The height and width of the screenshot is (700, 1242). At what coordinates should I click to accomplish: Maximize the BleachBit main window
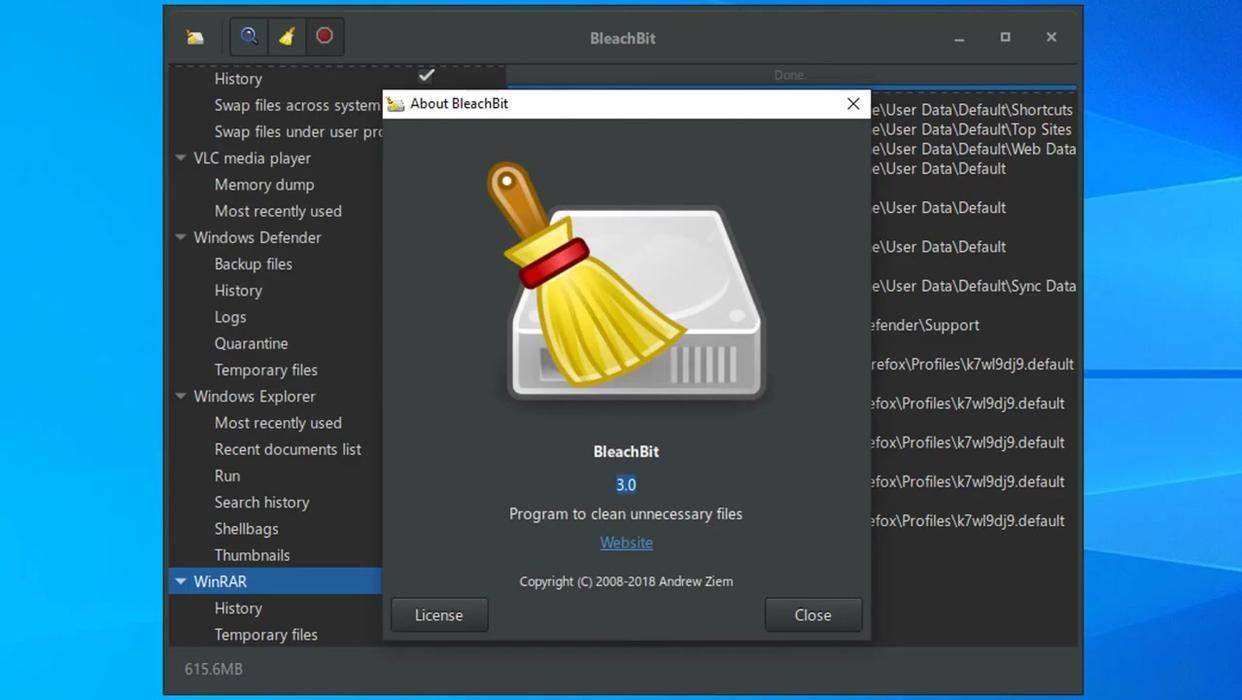pos(1005,37)
